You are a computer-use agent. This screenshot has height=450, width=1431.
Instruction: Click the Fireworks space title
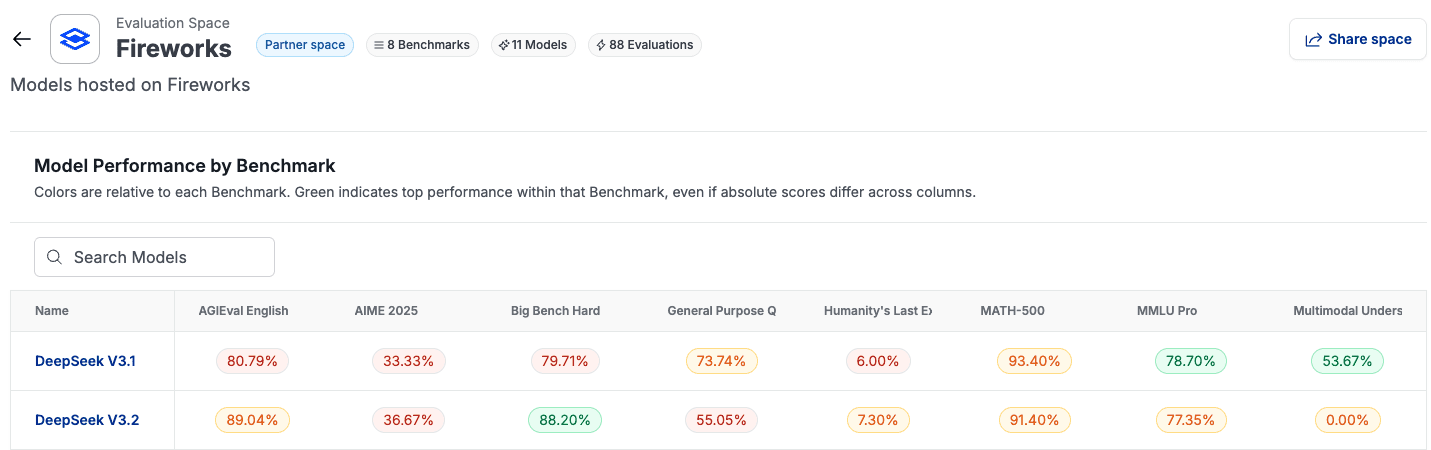click(x=174, y=48)
